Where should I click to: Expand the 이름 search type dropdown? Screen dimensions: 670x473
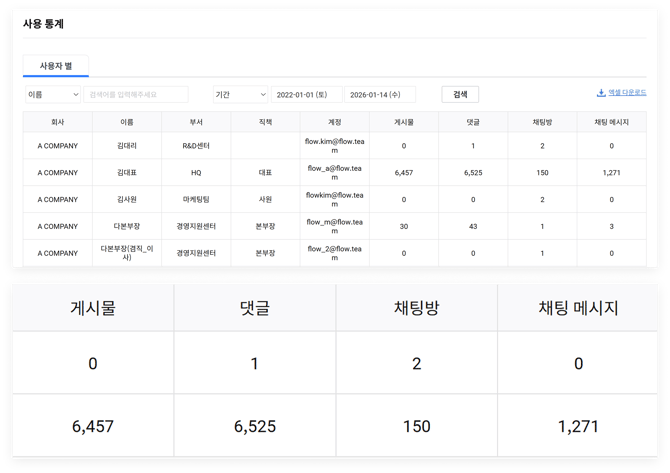pos(53,95)
